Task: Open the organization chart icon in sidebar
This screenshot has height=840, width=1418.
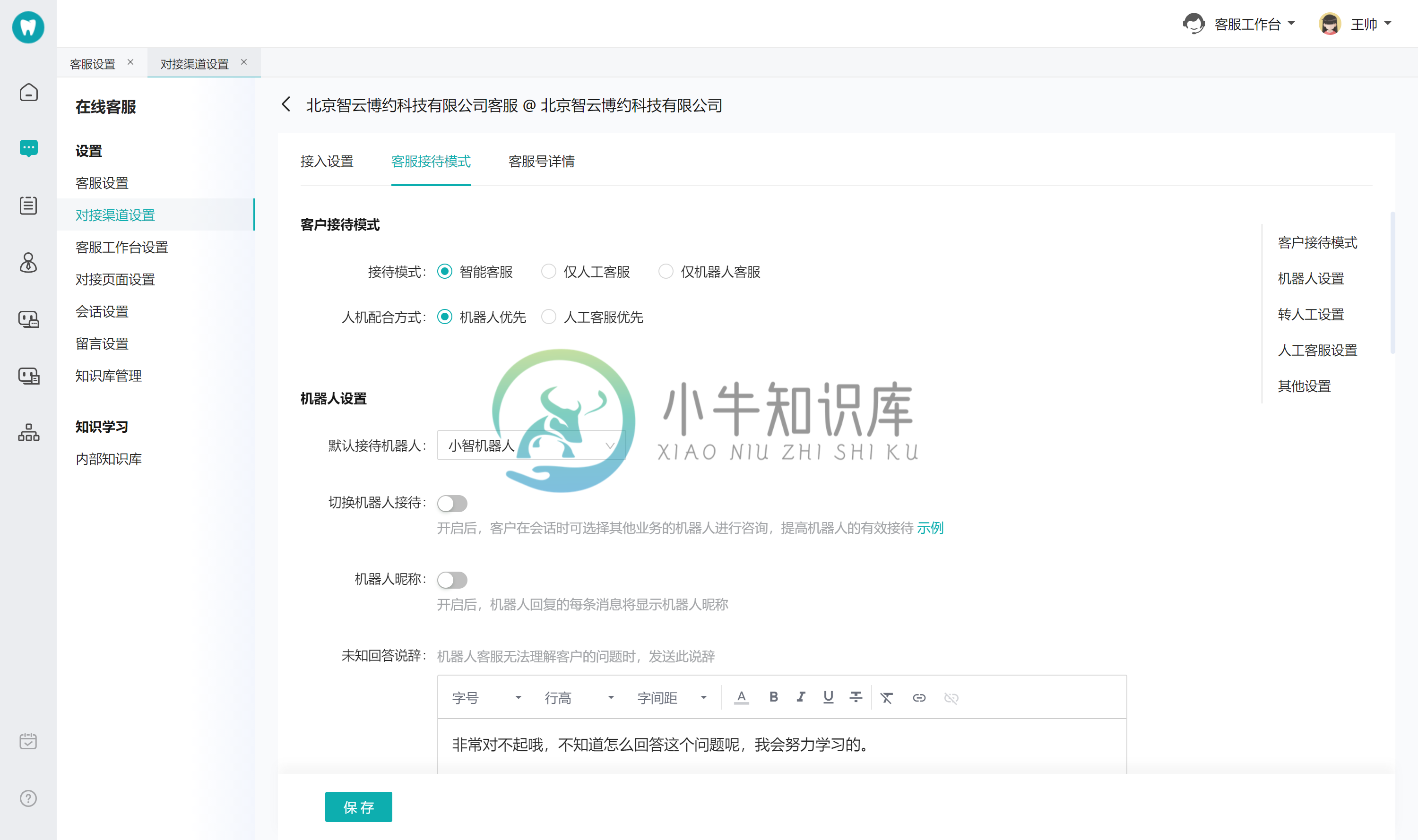Action: coord(28,432)
